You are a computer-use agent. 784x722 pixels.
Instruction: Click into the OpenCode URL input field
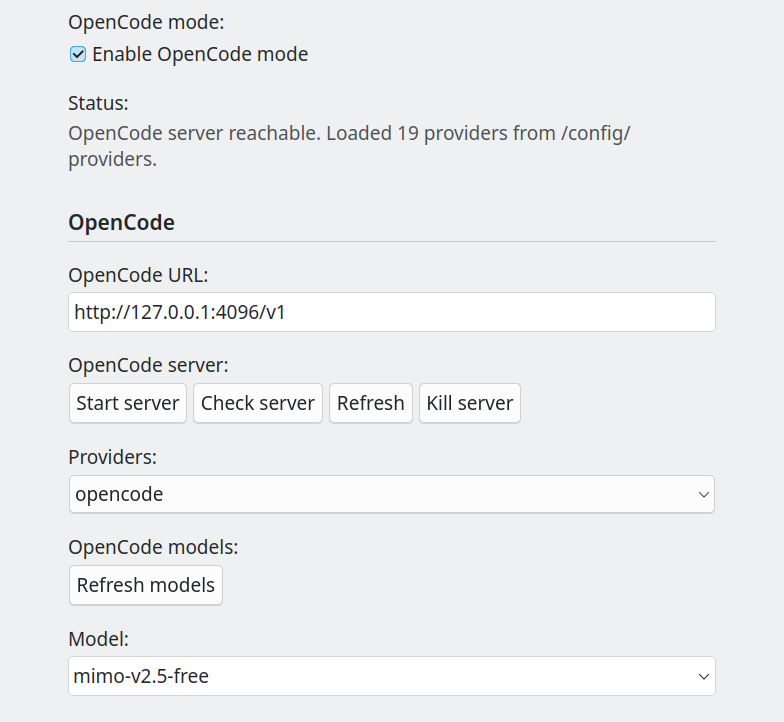pos(392,312)
